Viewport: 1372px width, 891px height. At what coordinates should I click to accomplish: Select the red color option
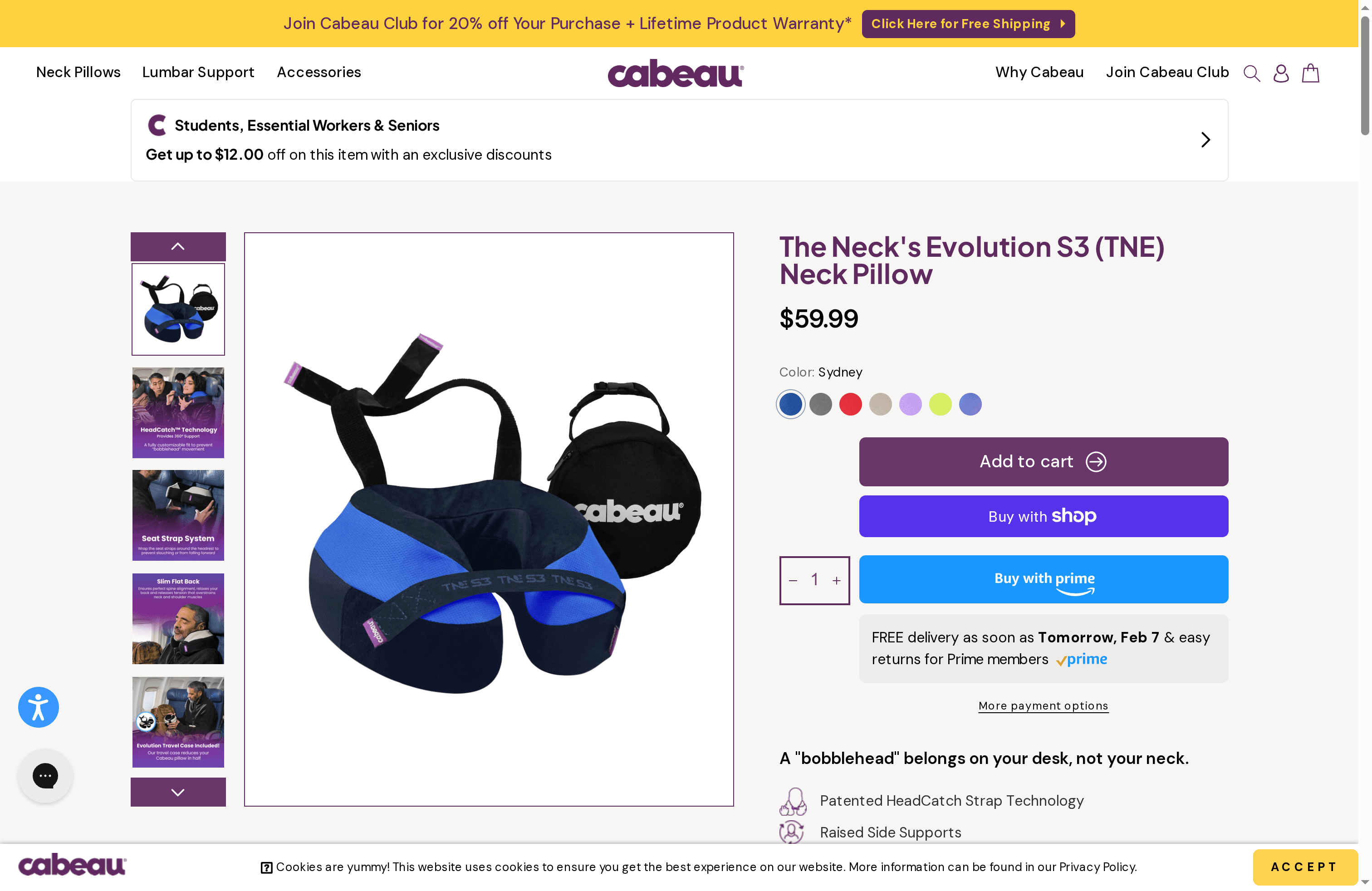(x=850, y=404)
